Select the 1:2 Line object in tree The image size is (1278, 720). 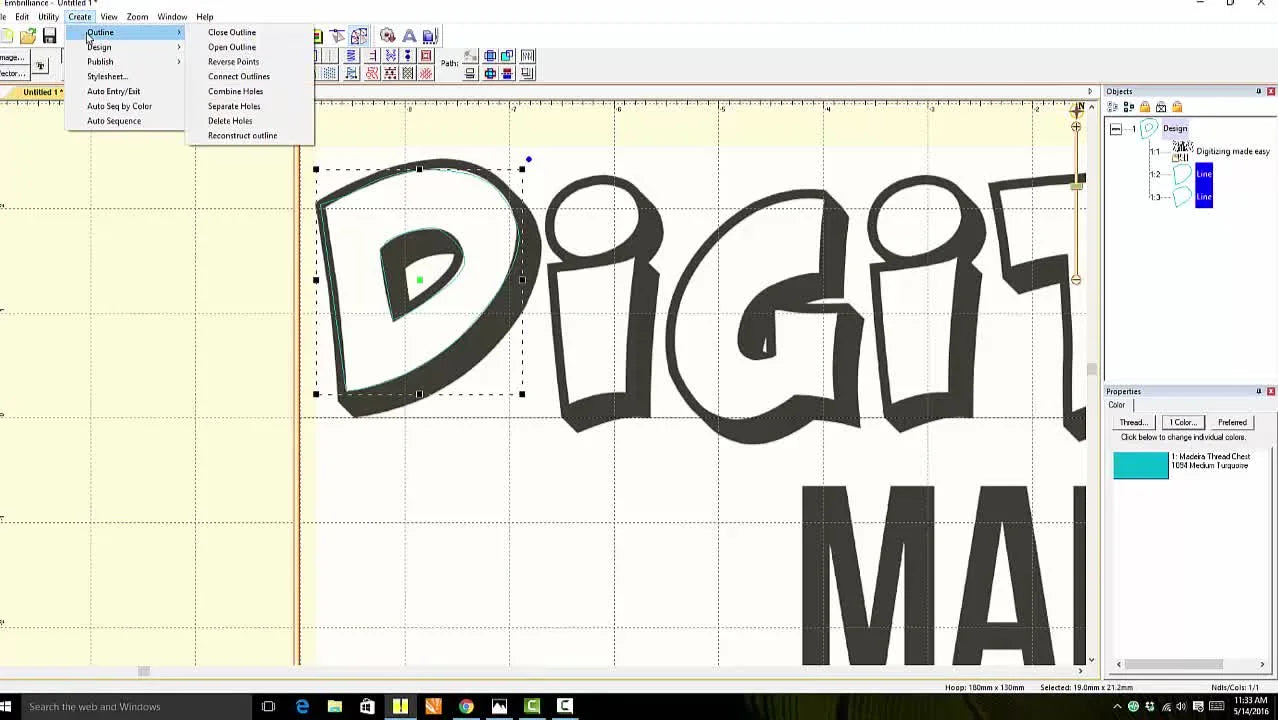pos(1204,174)
